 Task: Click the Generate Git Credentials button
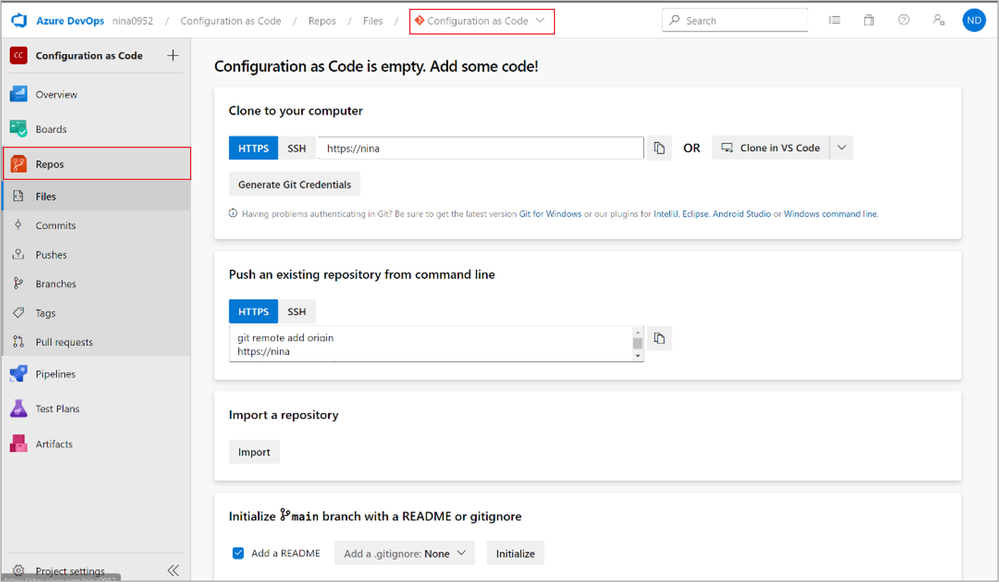[x=294, y=184]
